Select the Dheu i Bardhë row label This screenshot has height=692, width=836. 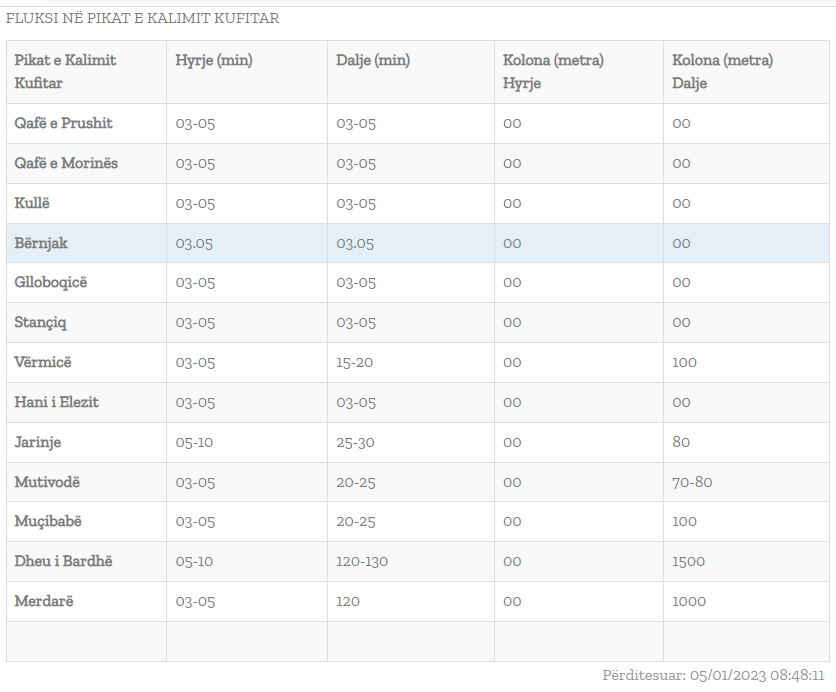point(63,561)
